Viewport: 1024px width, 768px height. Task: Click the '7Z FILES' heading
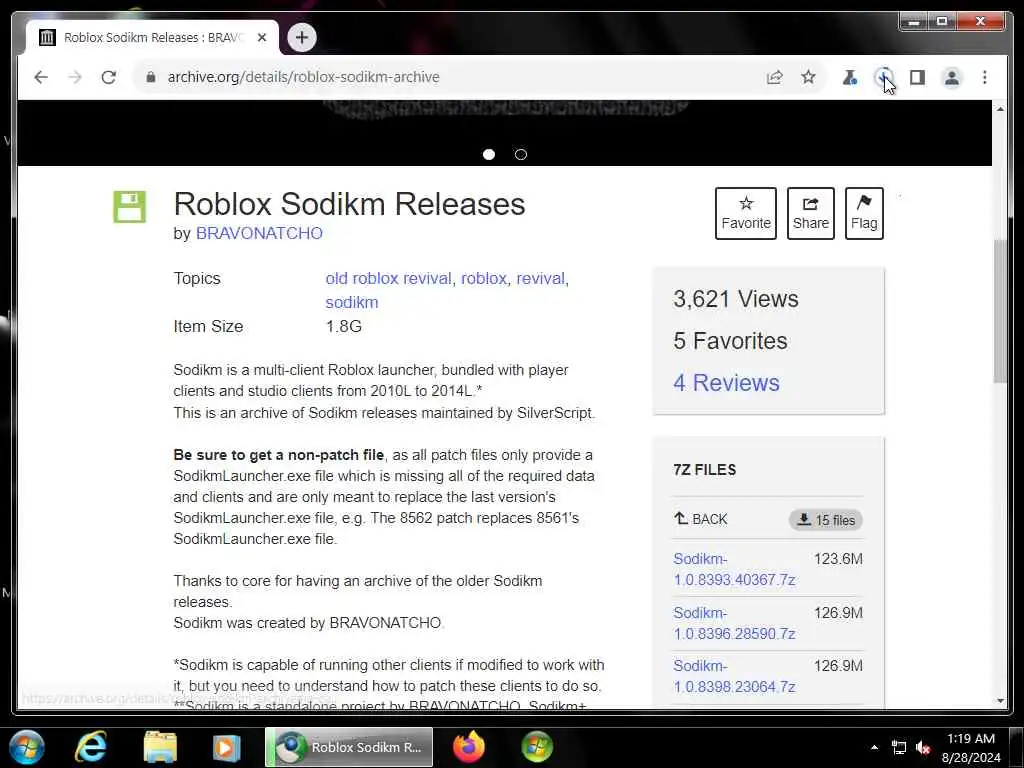tap(705, 470)
